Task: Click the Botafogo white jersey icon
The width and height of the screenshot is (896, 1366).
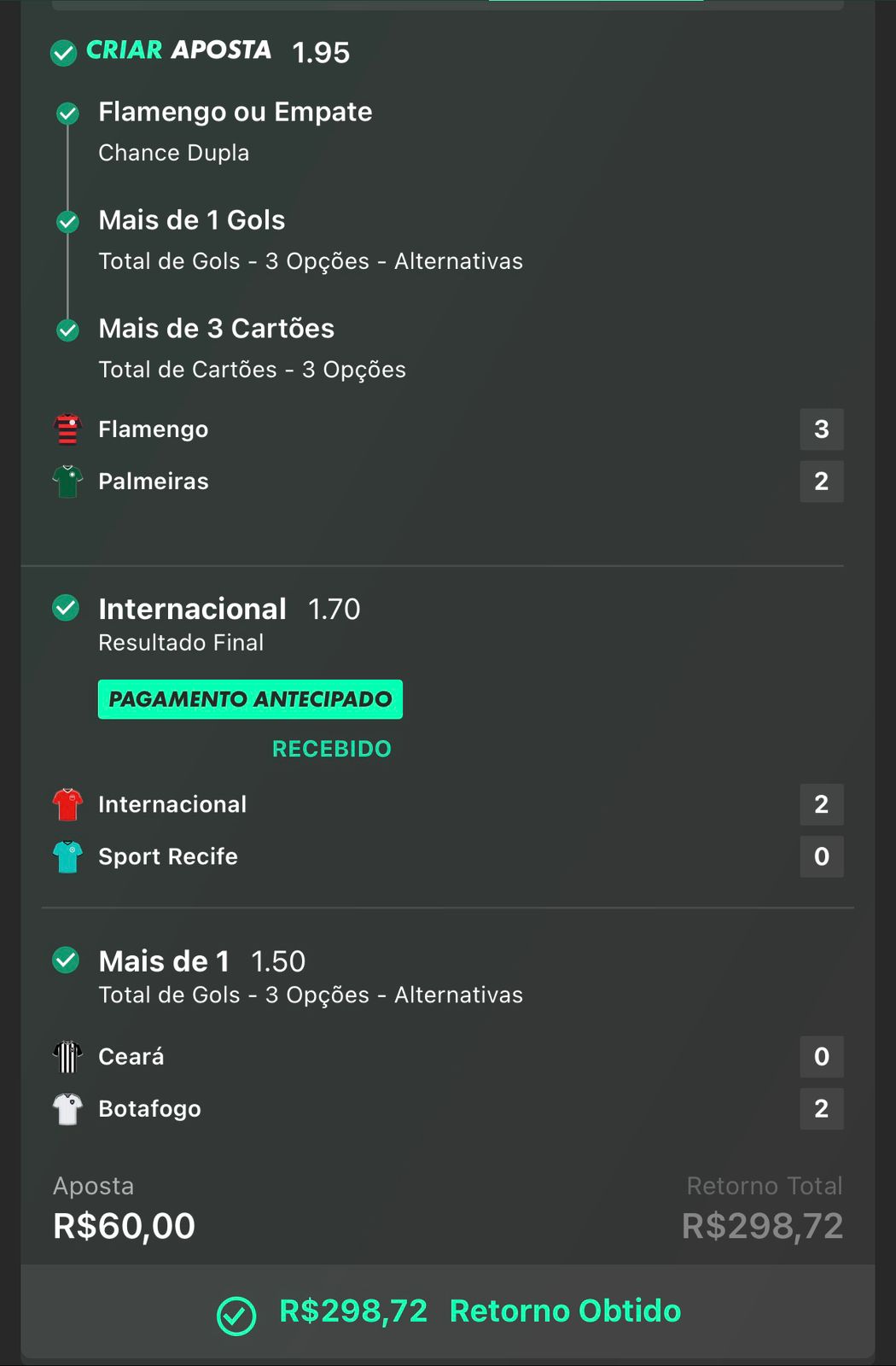Action: click(x=67, y=1109)
